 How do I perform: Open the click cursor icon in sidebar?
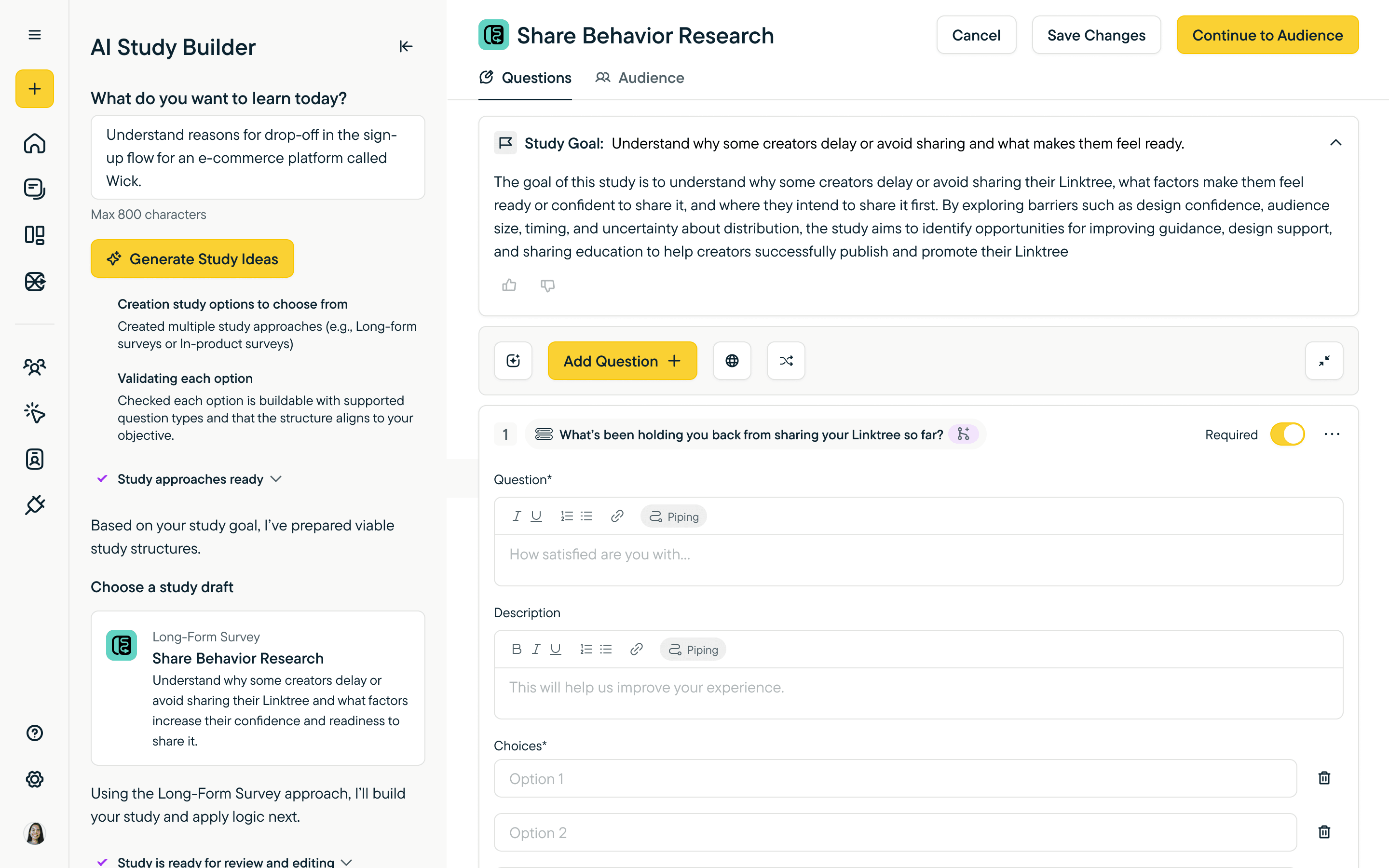click(x=34, y=413)
